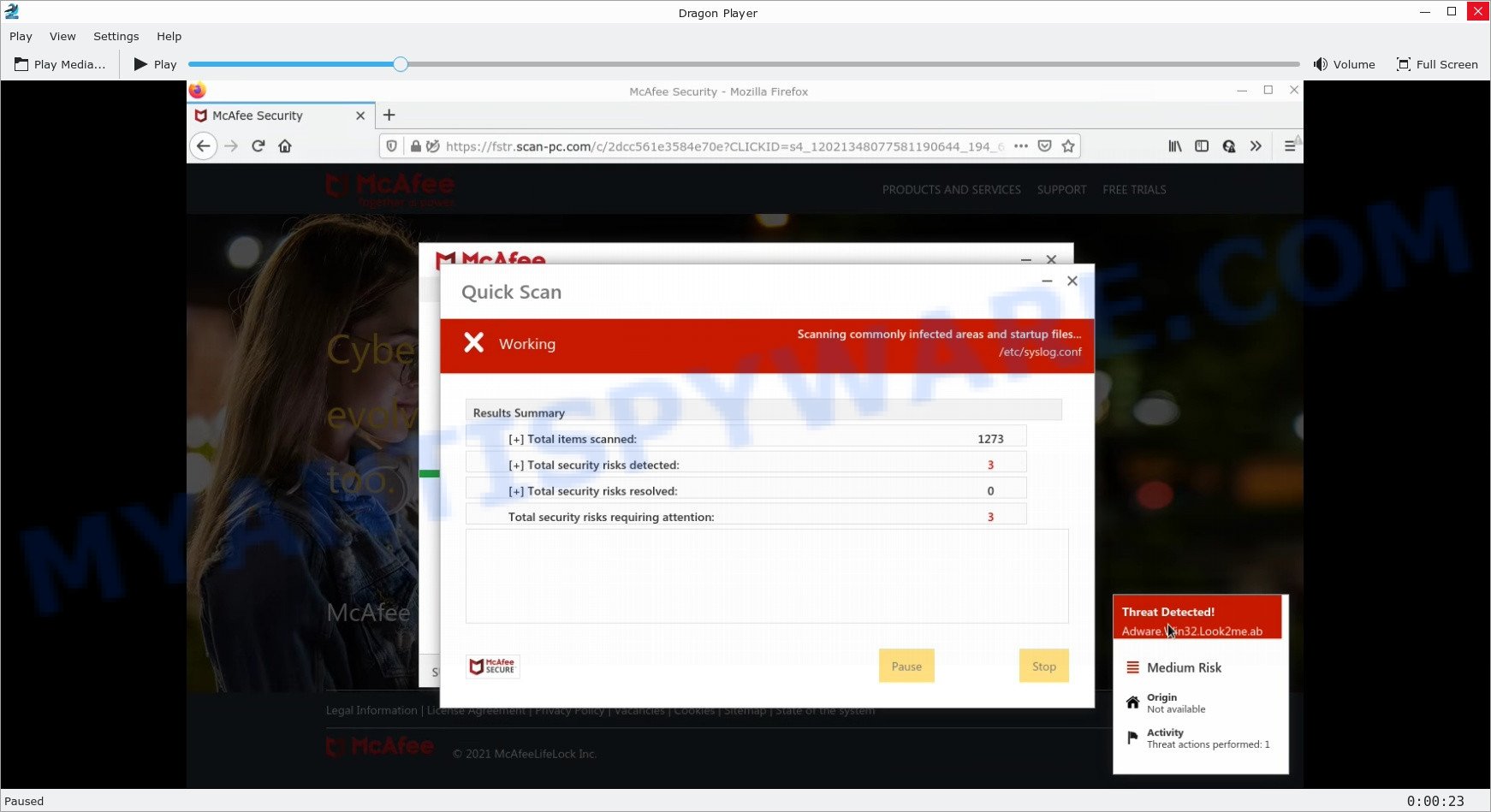Click the McAfee logo in page header
1491x812 pixels.
[390, 190]
